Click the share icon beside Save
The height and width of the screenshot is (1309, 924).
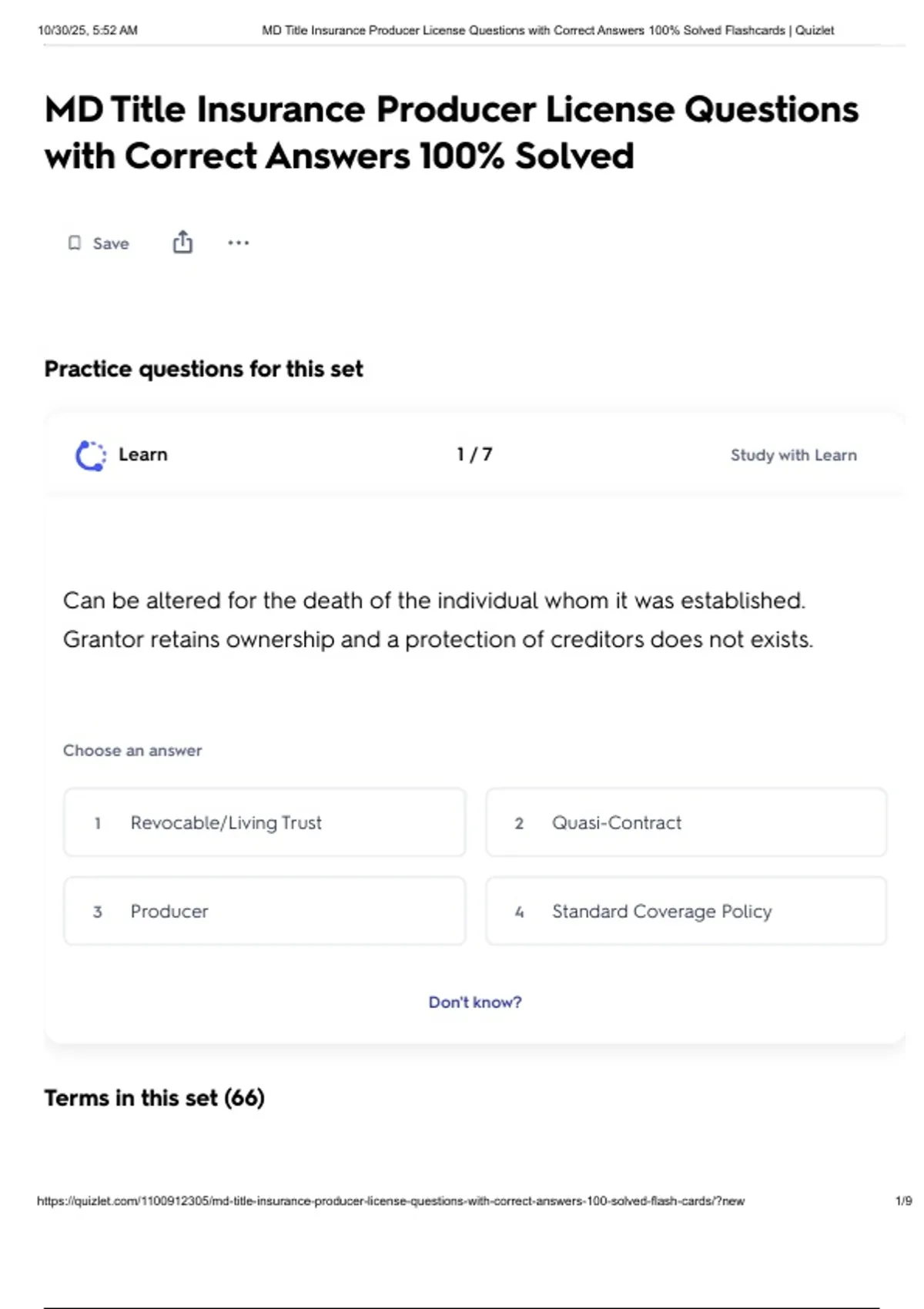182,243
